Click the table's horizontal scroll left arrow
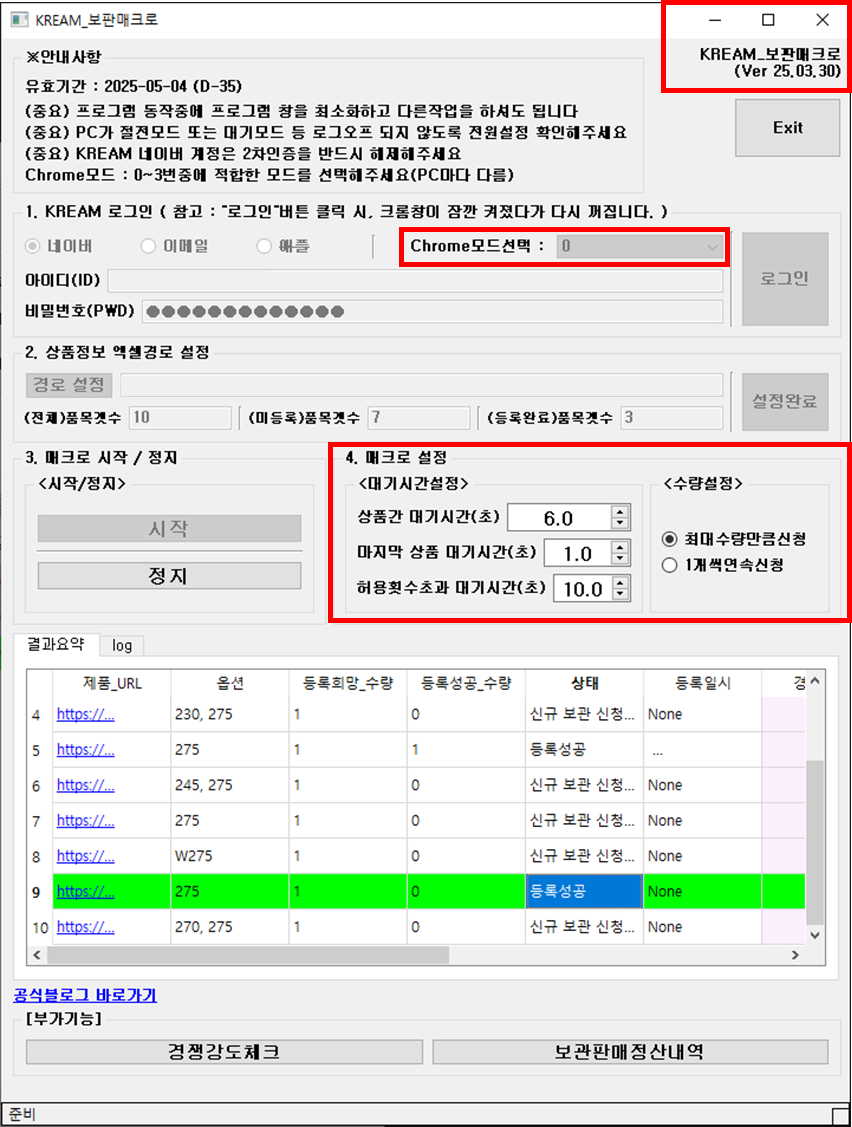Image resolution: width=852 pixels, height=1127 pixels. coord(37,955)
